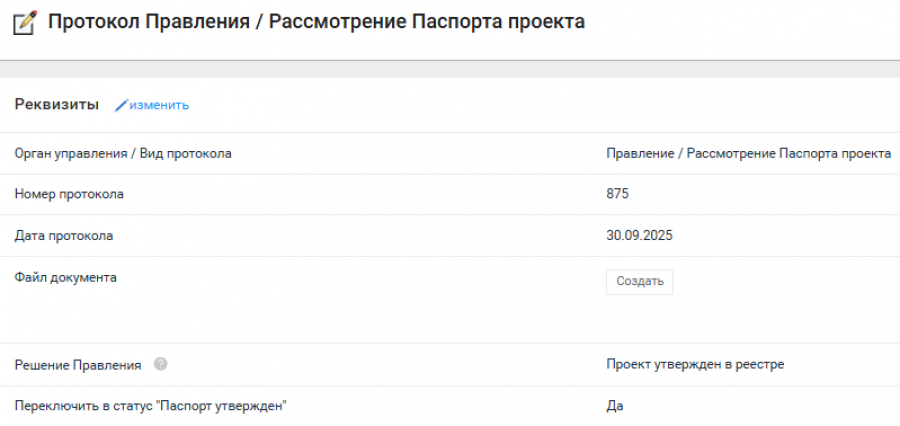Click the gray divider band below the header
Image resolution: width=900 pixels, height=426 pixels.
pos(450,69)
